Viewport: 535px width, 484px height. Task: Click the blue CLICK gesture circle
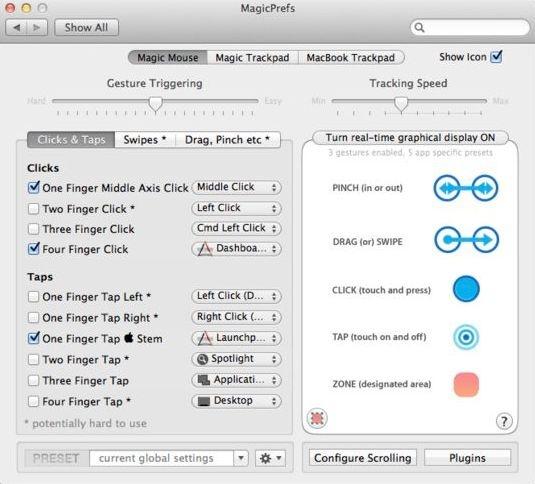point(466,289)
